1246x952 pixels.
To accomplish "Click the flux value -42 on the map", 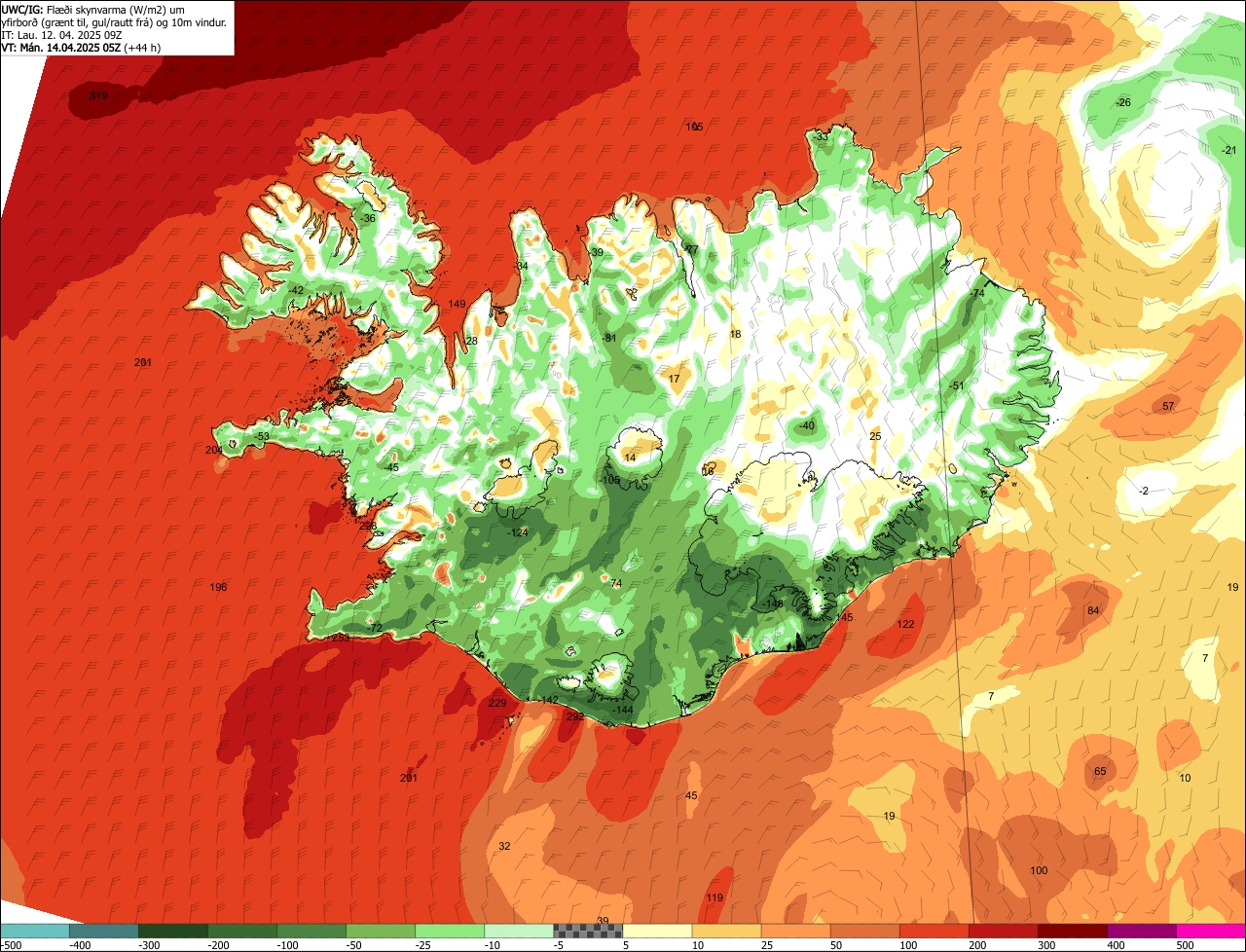I will click(296, 291).
